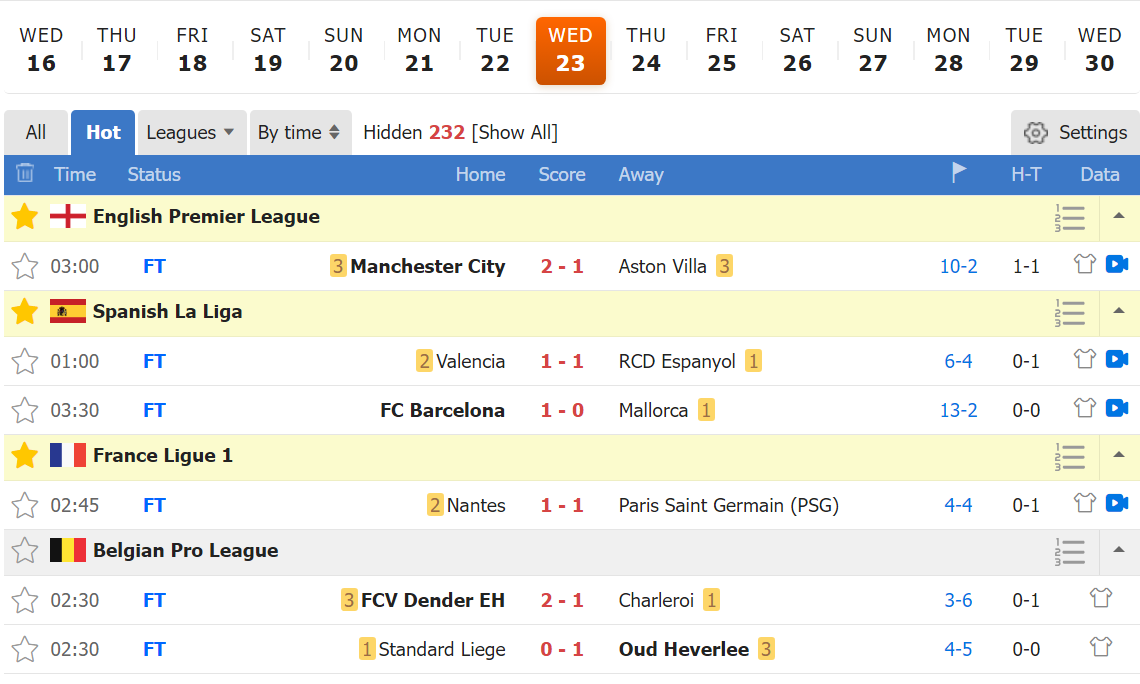Click the standings icon for English Premier League
Screen dimensions: 1140x684
coord(1070,217)
